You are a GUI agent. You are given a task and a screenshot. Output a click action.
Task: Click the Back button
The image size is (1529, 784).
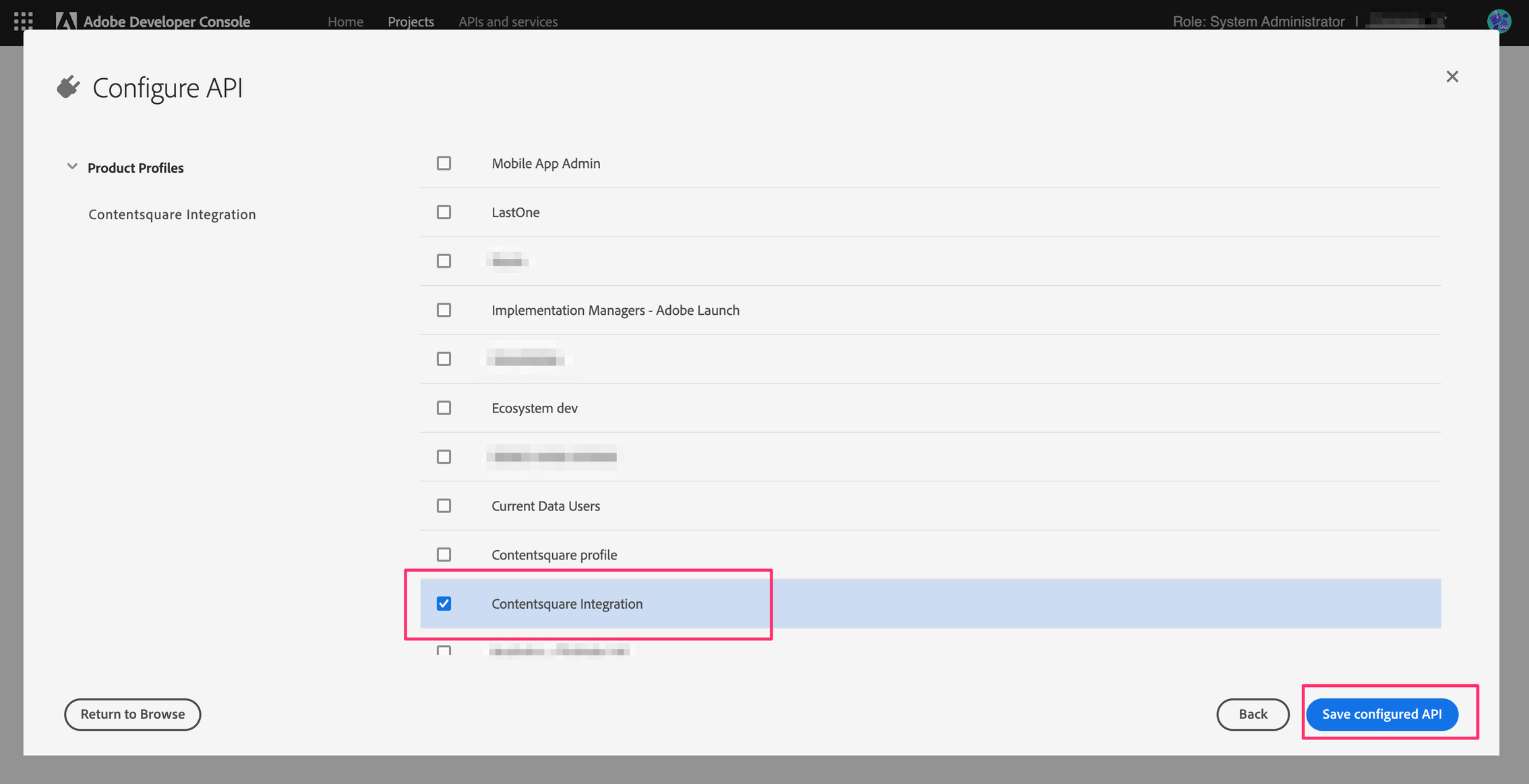[x=1253, y=714]
